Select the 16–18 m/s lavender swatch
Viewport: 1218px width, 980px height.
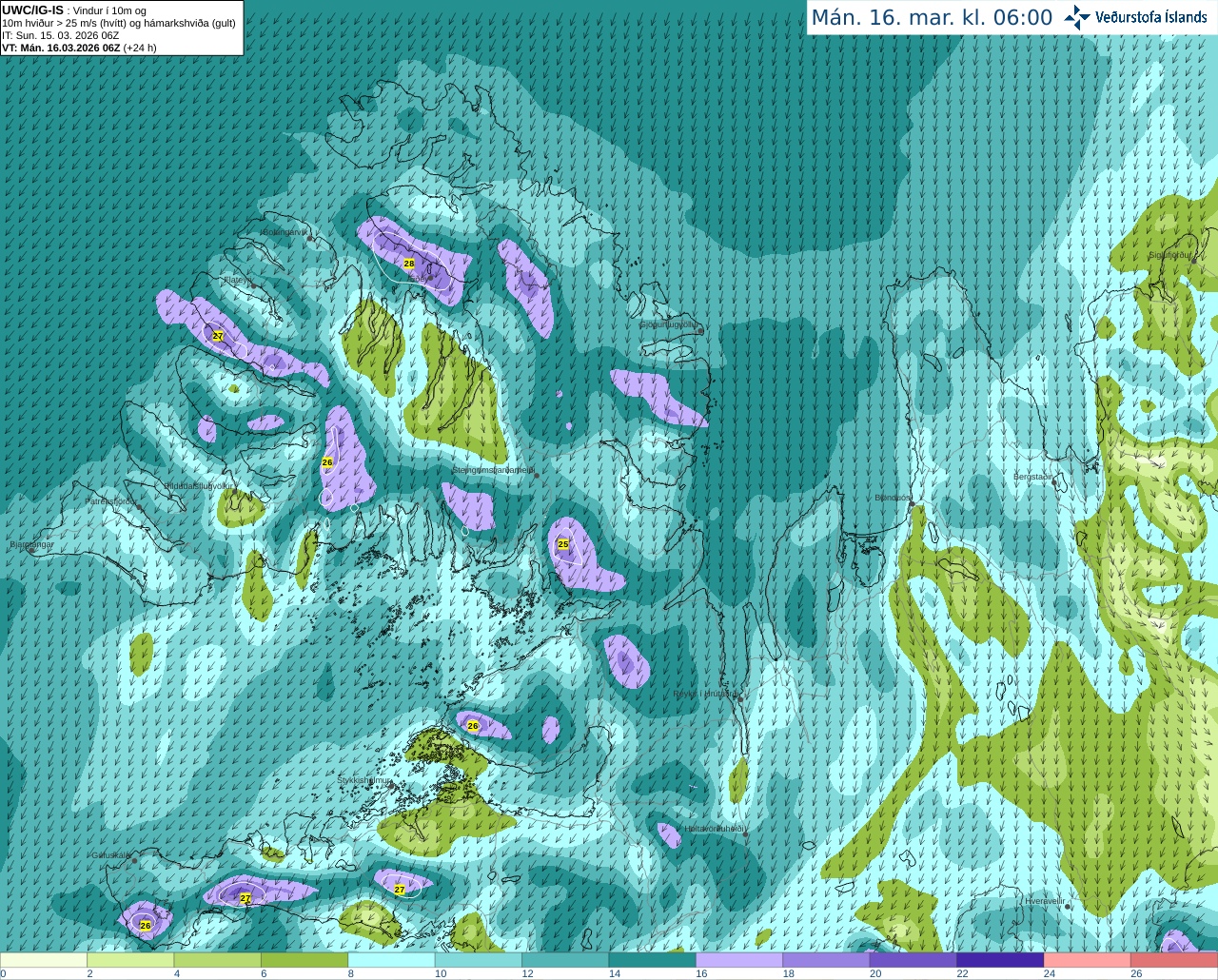739,960
